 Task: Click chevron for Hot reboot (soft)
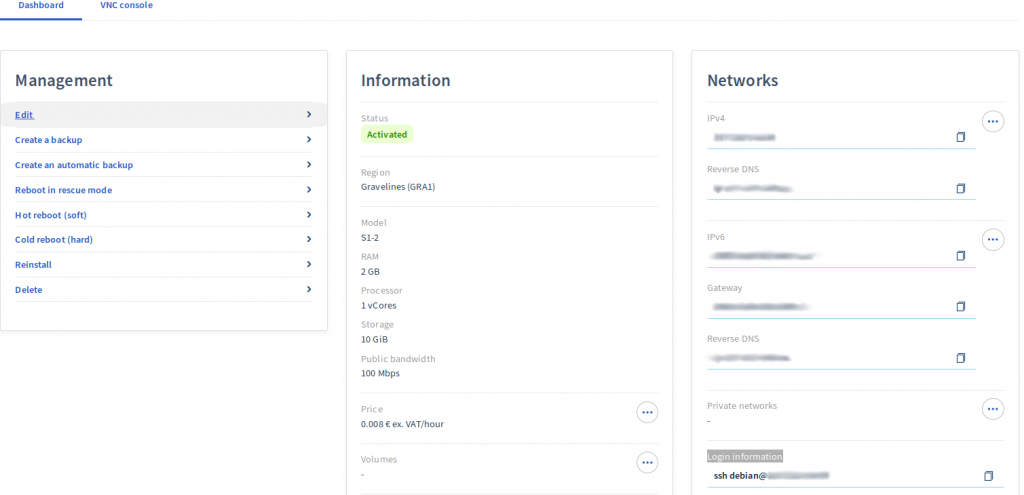coord(308,214)
